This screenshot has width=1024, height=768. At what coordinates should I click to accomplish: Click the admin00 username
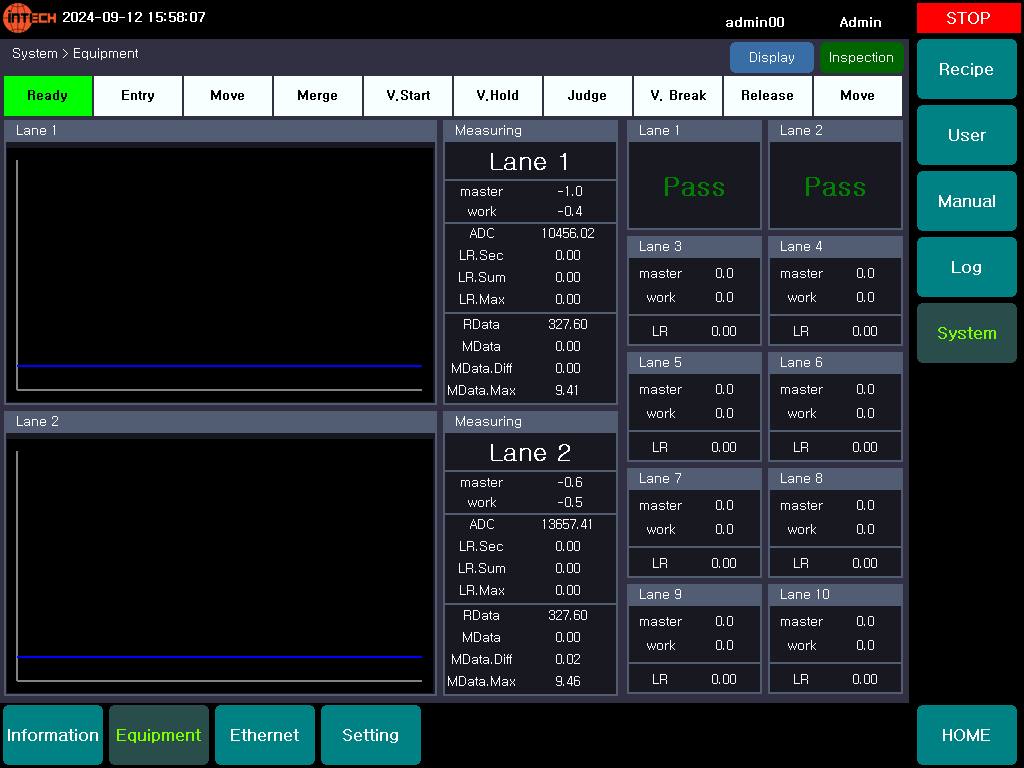click(755, 22)
